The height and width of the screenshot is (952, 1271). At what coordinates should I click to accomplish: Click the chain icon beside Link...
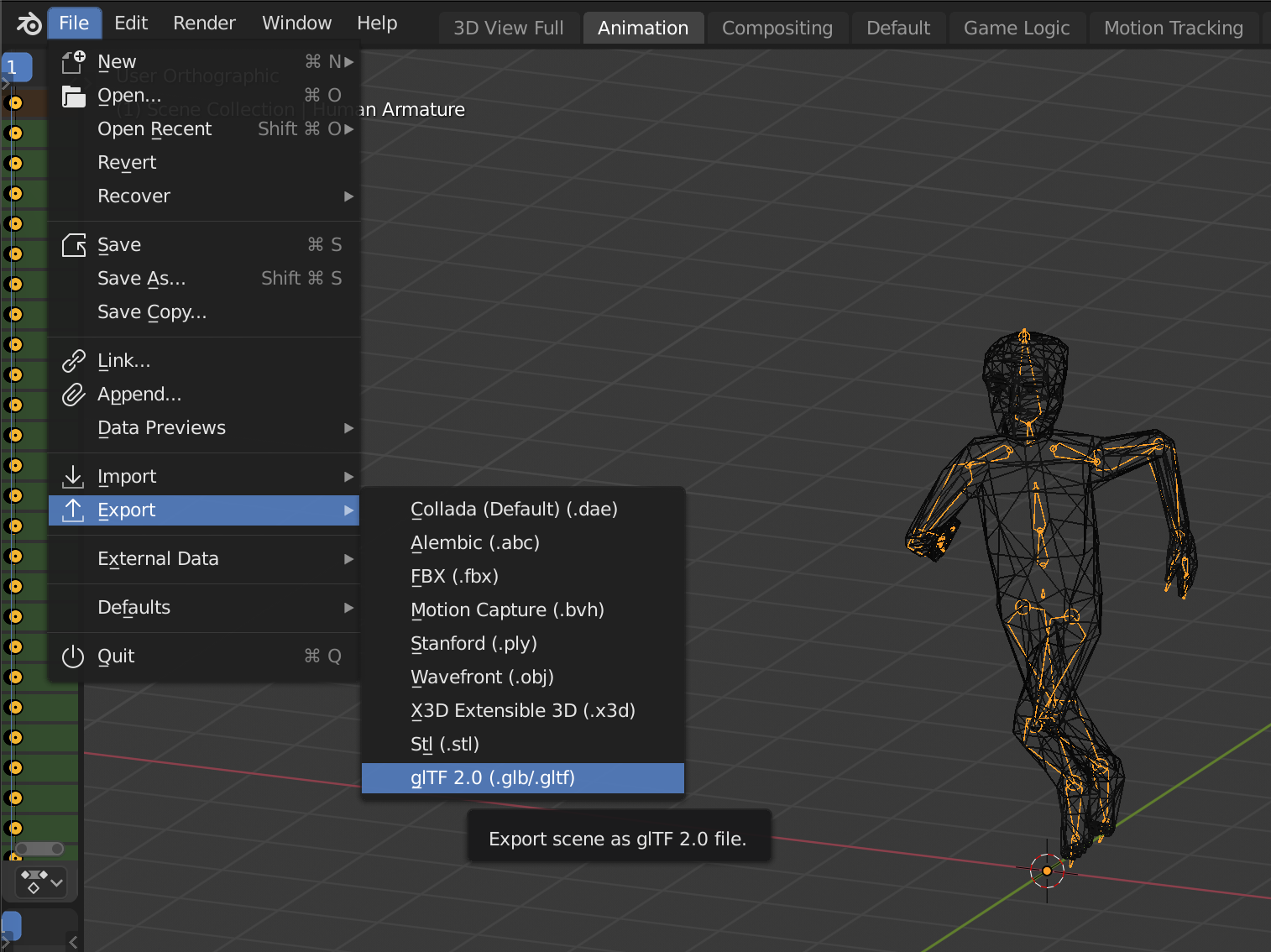(x=73, y=360)
